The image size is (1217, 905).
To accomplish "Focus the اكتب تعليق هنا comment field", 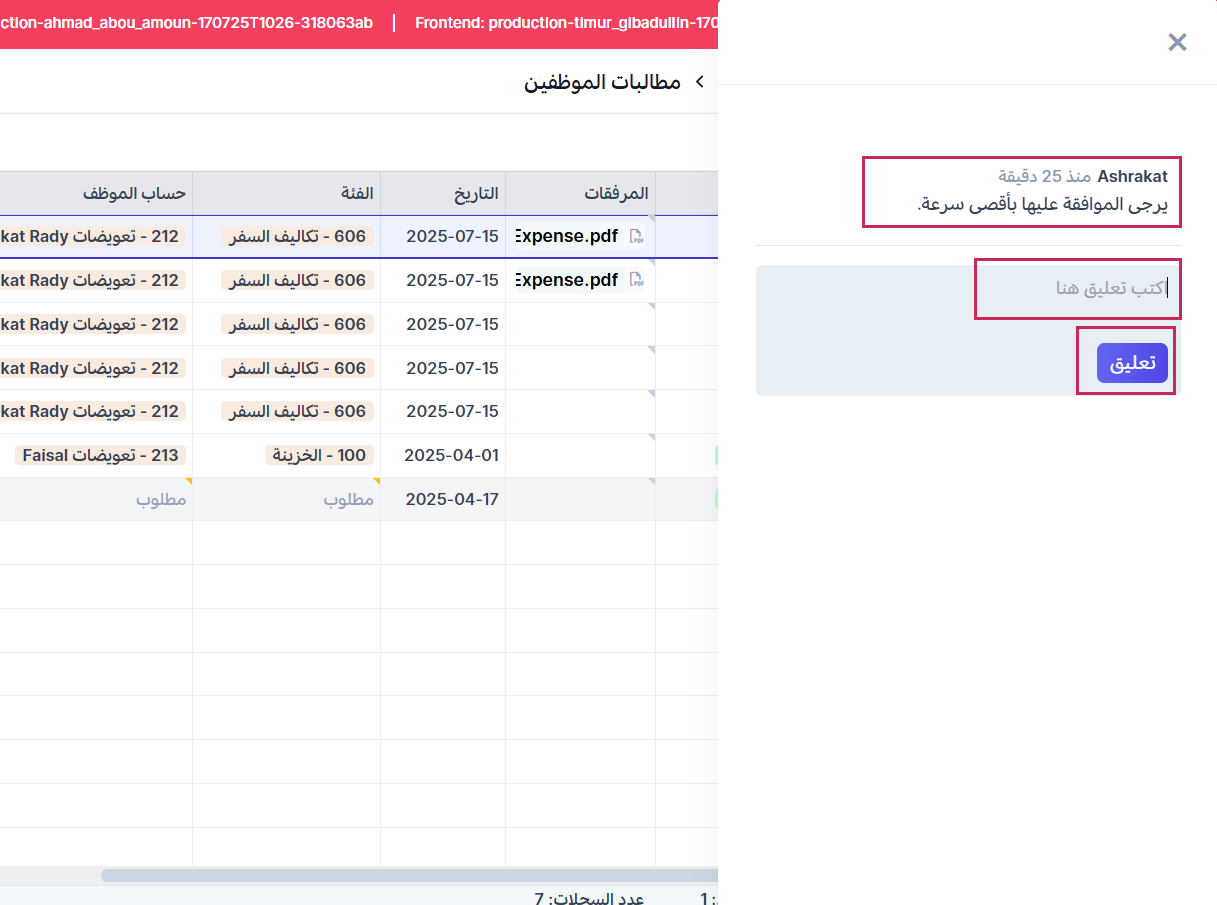I will [1077, 289].
